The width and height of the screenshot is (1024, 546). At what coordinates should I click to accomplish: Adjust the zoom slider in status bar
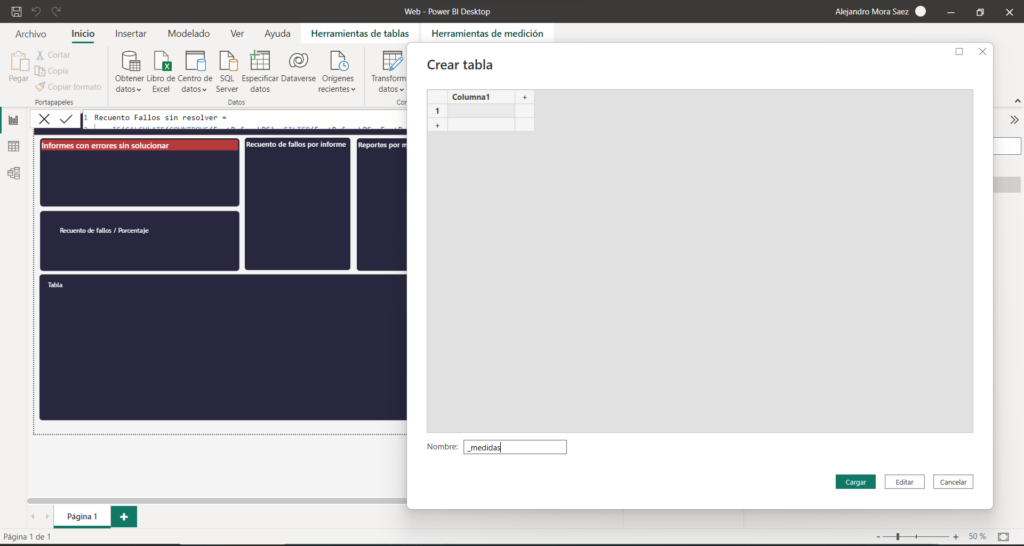coord(898,537)
